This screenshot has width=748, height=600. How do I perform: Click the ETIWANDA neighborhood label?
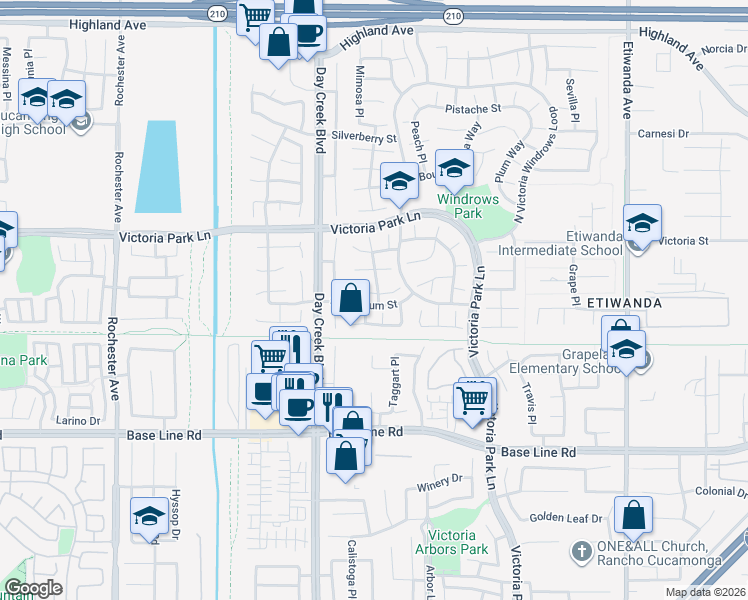point(624,303)
